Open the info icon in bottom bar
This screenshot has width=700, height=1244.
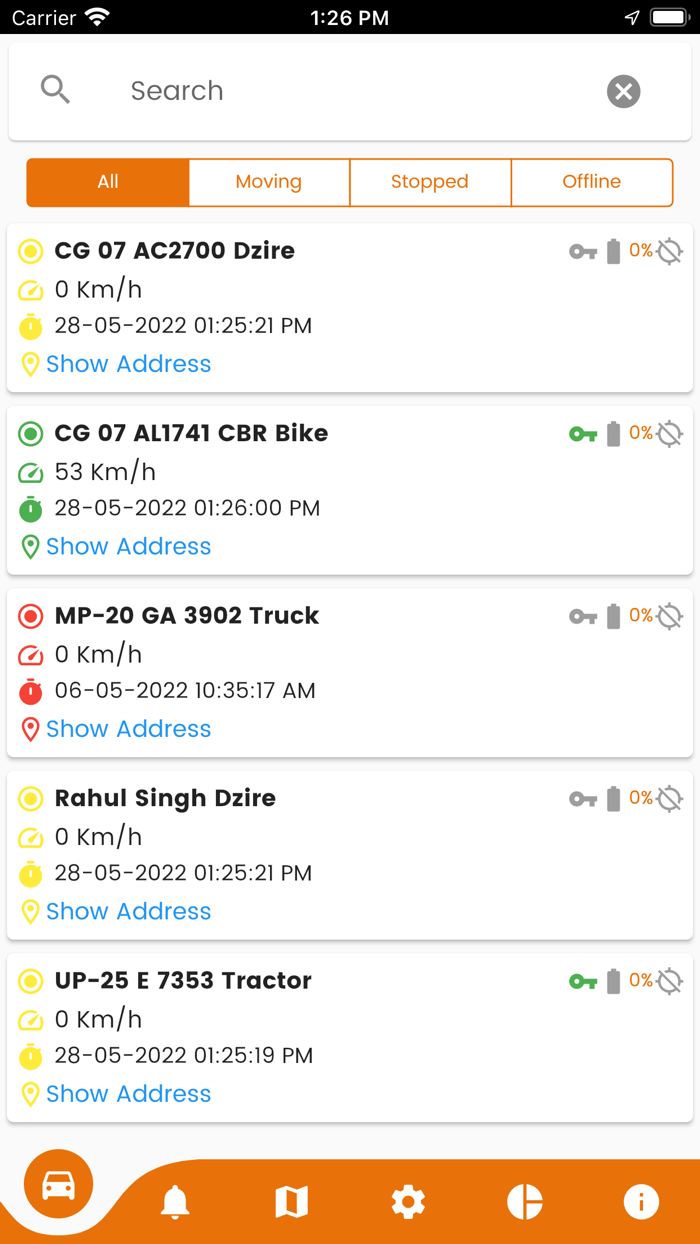(x=641, y=1202)
